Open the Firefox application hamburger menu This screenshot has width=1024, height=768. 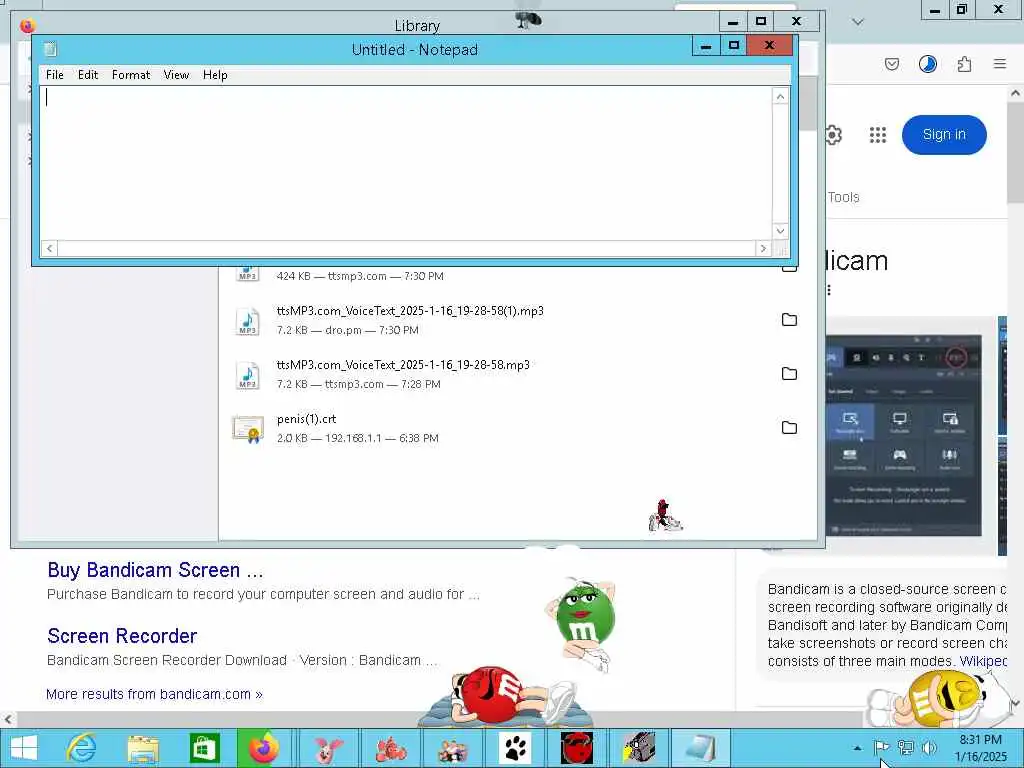coord(999,64)
